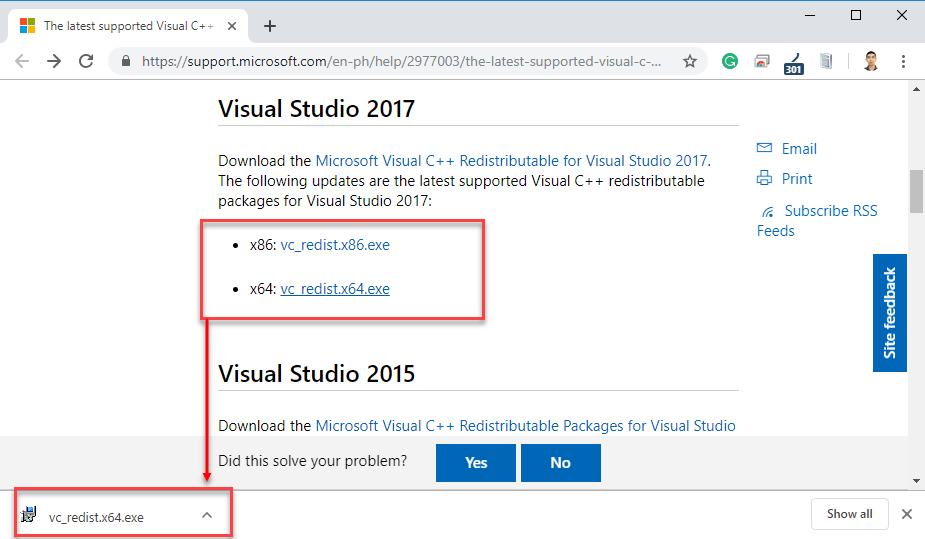925x539 pixels.
Task: Expand the download item options chevron
Action: pos(206,515)
